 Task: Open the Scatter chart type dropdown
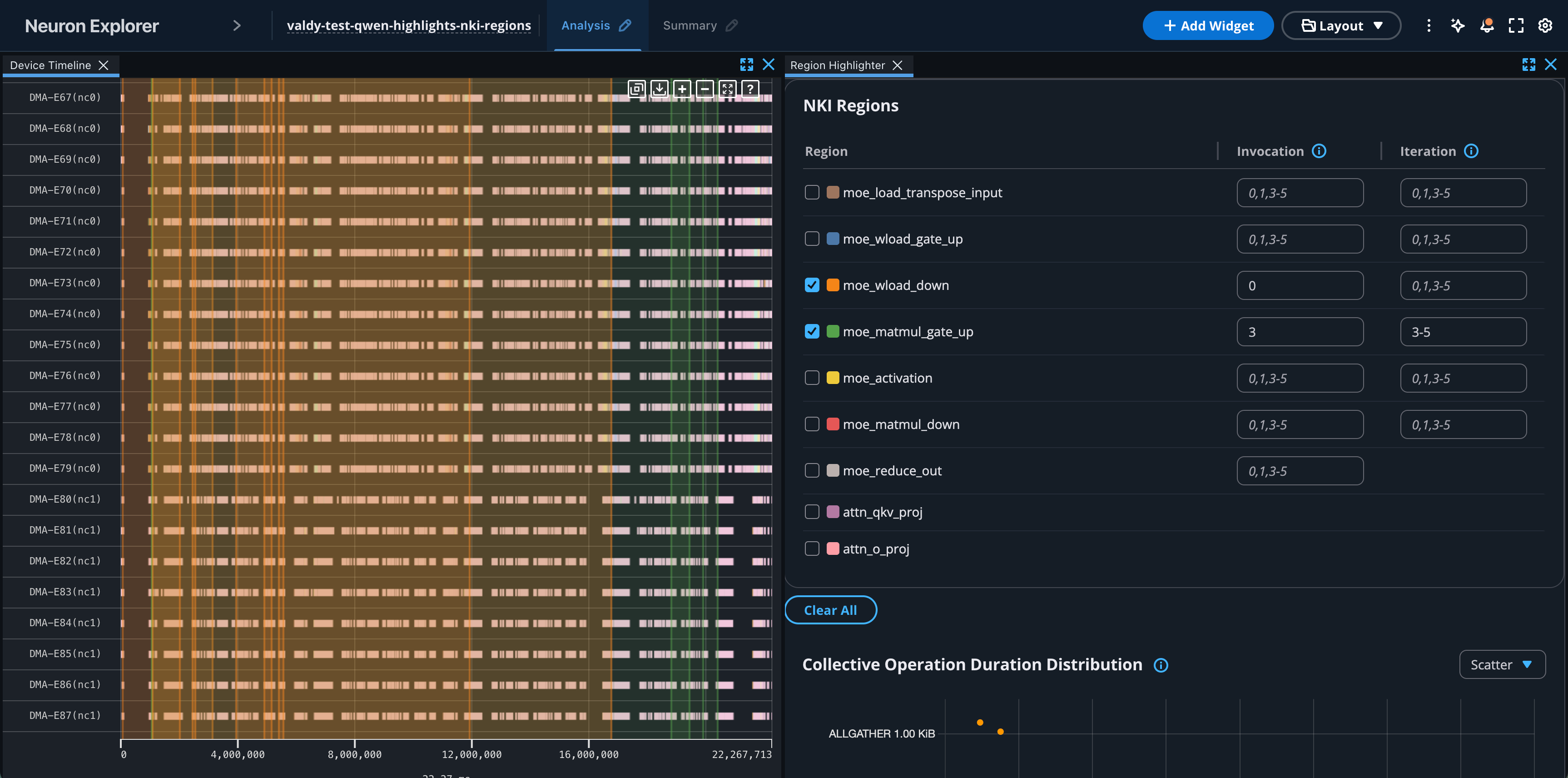pos(1502,664)
